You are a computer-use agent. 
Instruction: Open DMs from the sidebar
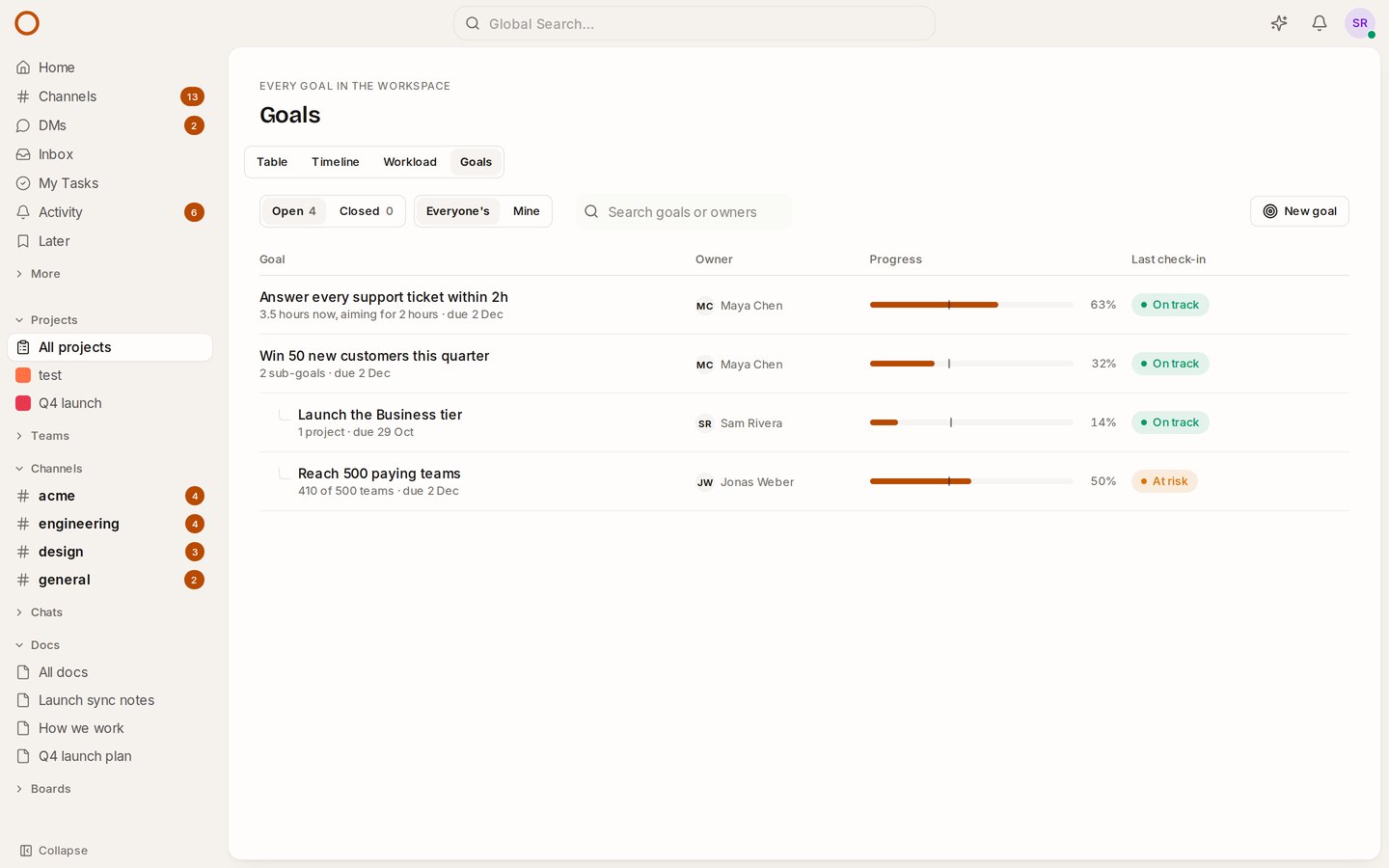click(x=110, y=125)
